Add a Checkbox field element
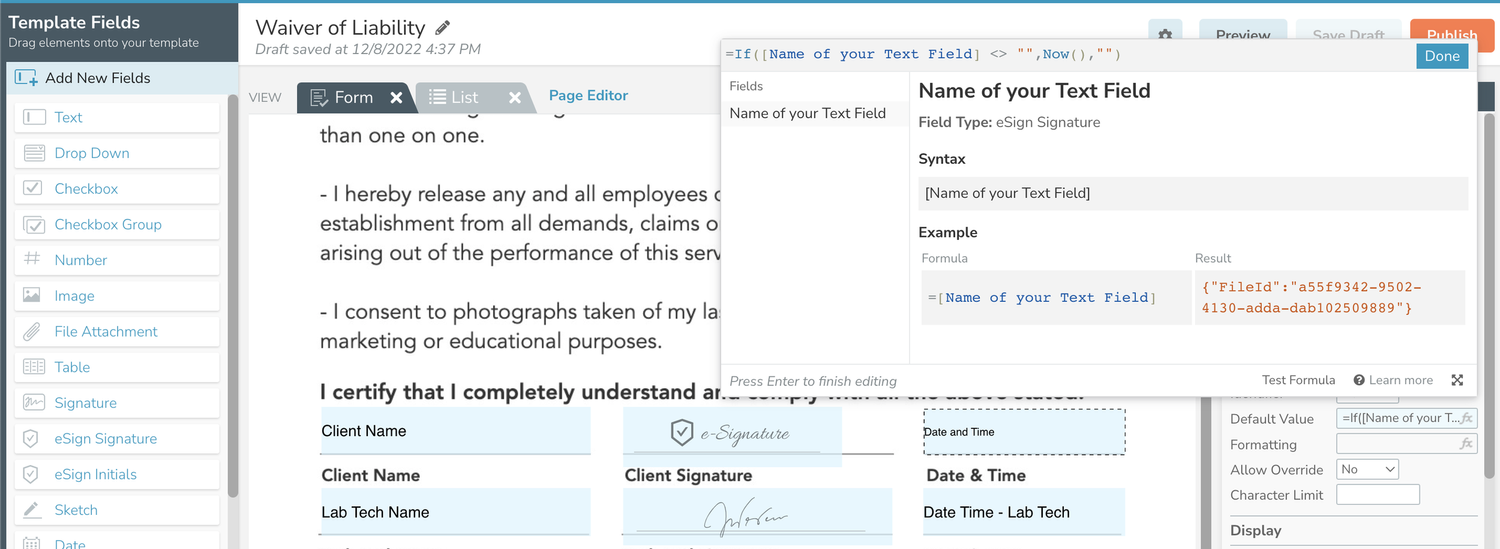Viewport: 1500px width, 549px height. (x=117, y=188)
